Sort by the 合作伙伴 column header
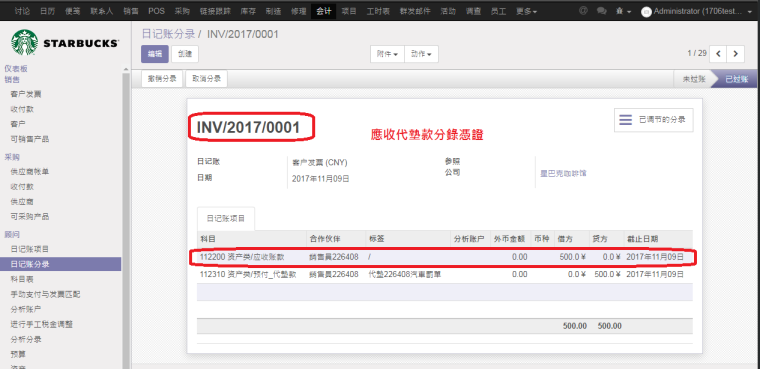 point(336,239)
